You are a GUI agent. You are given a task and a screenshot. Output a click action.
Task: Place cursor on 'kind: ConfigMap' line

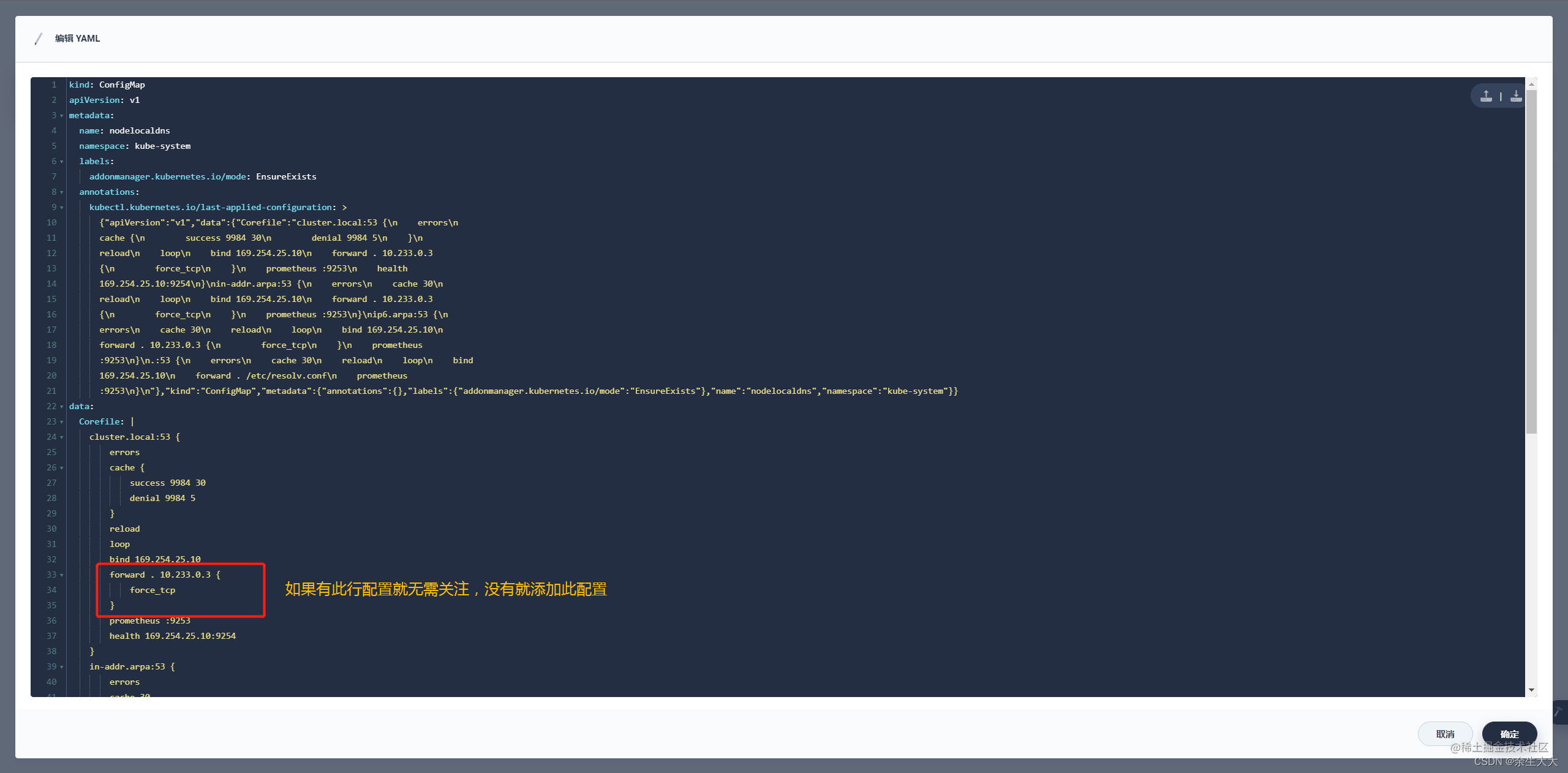[x=107, y=85]
